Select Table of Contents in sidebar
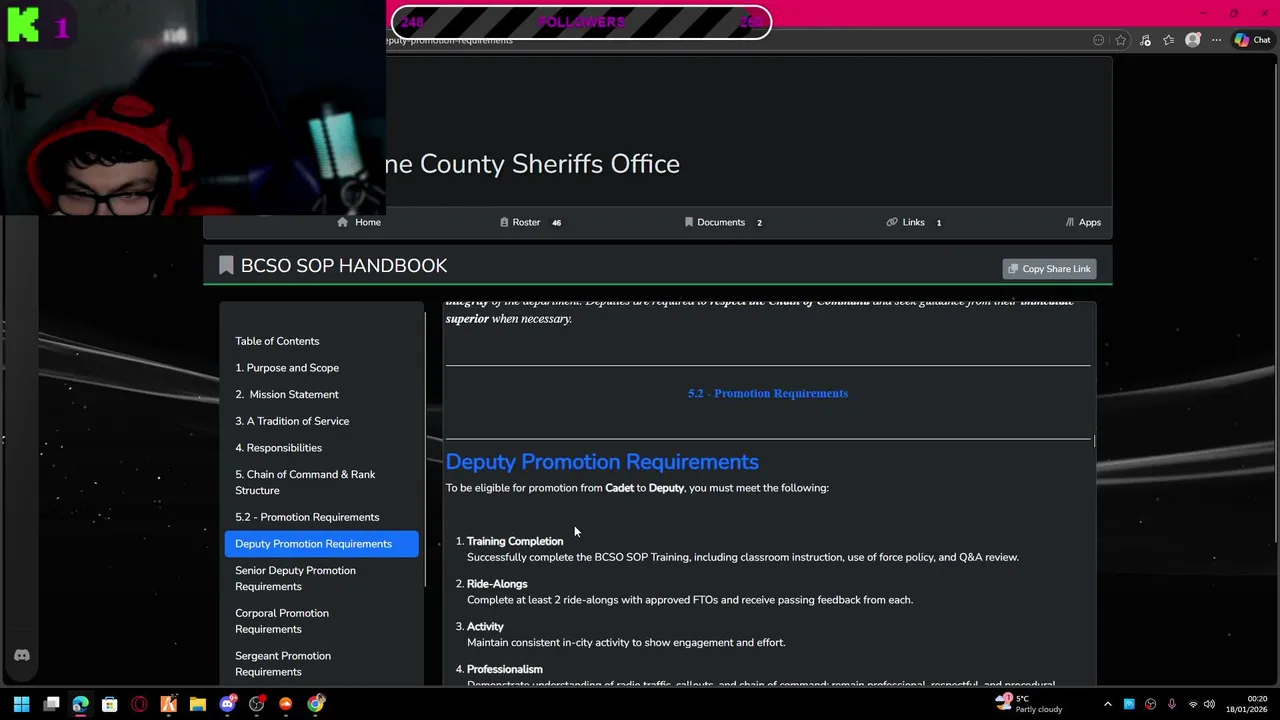Screen dimensions: 1280x720 (277, 341)
